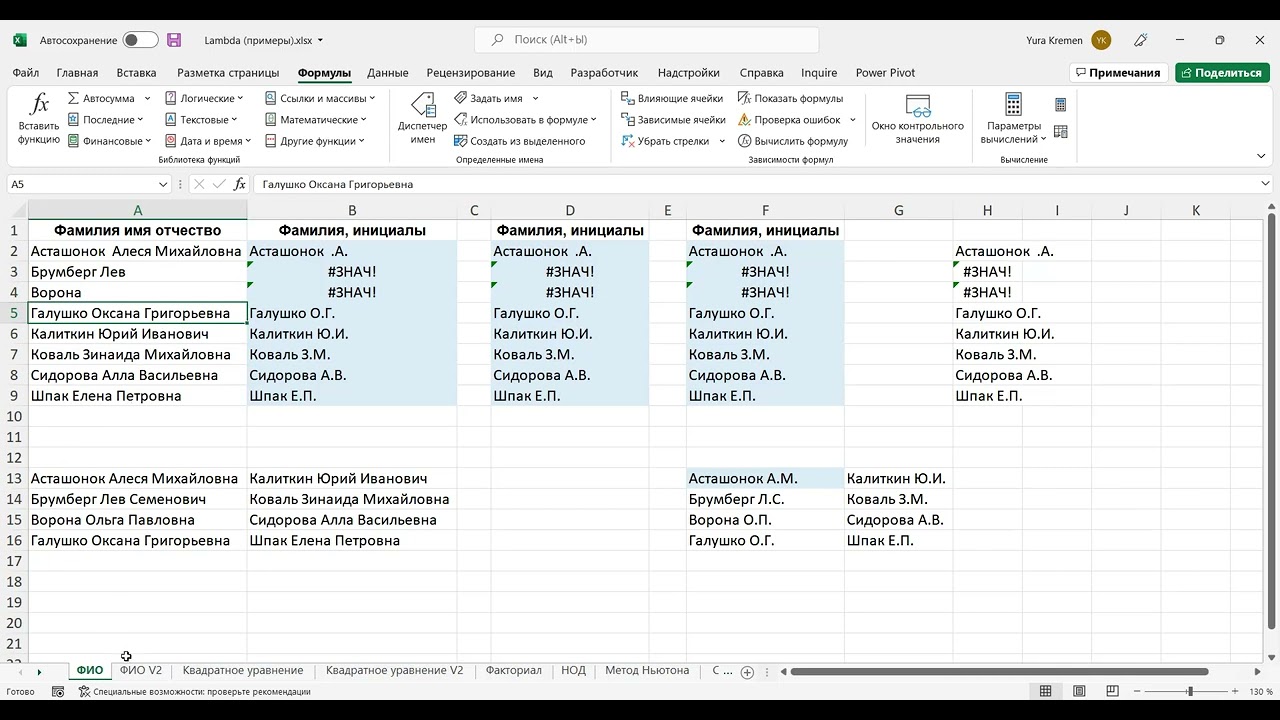The height and width of the screenshot is (720, 1280).
Task: Open Окно контрольного значения
Action: click(x=917, y=119)
